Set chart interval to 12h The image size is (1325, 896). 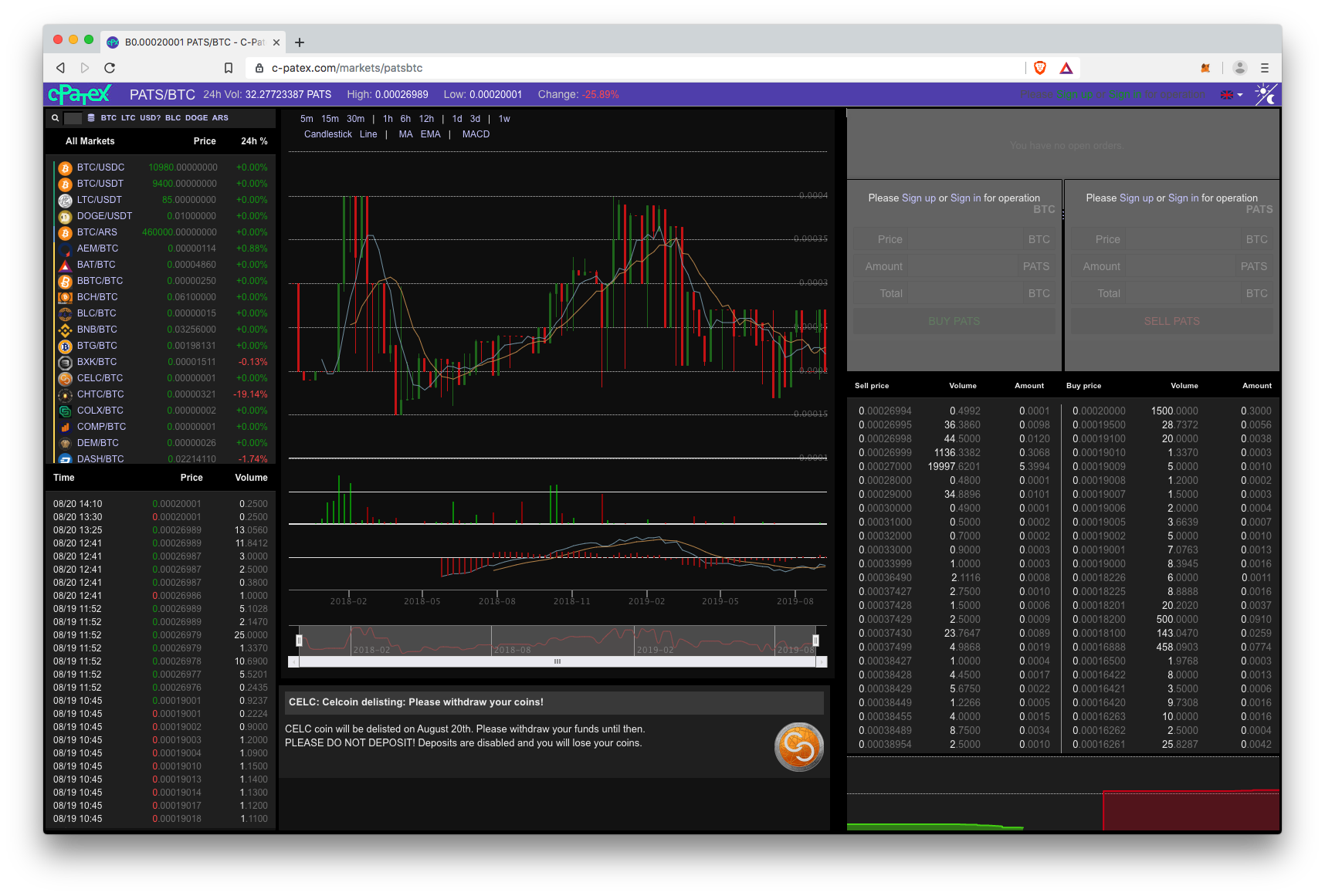pyautogui.click(x=426, y=119)
